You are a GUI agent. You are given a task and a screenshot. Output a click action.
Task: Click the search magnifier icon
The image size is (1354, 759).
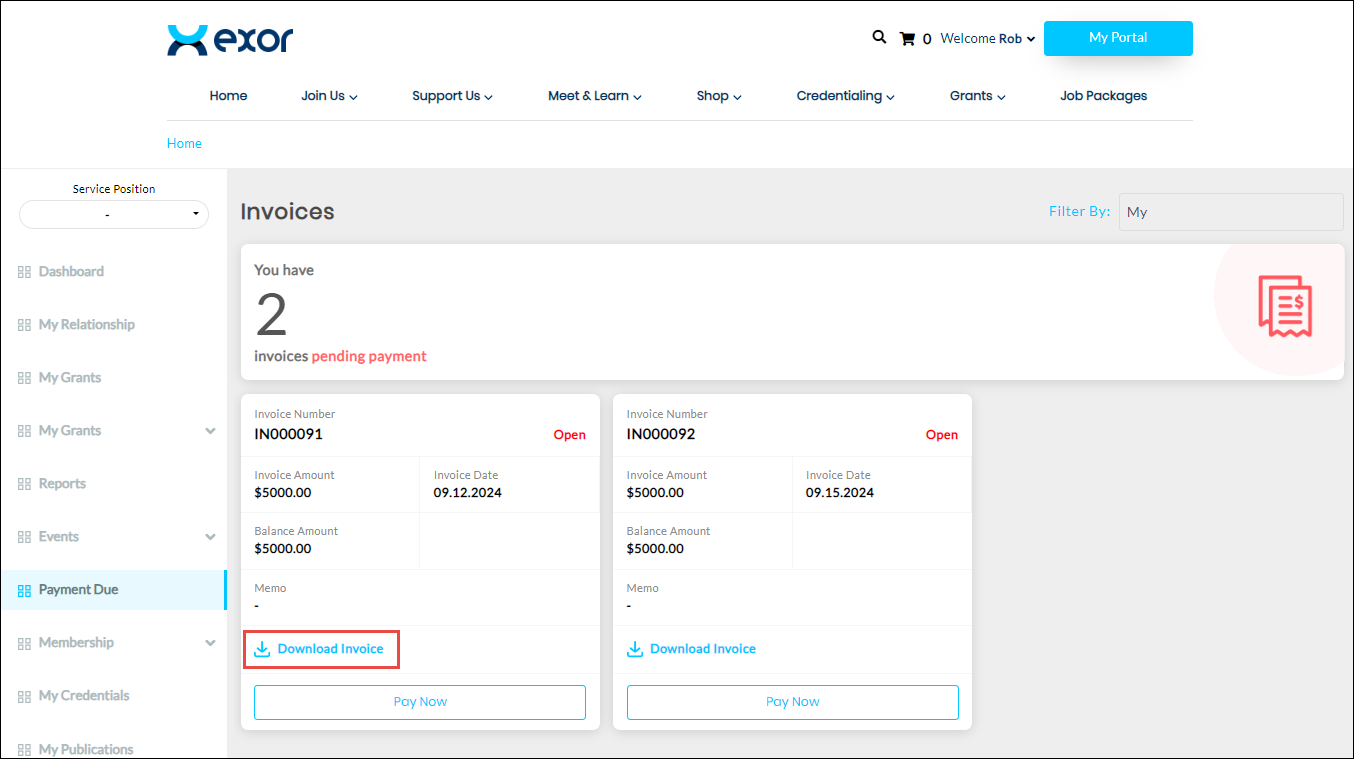click(879, 37)
